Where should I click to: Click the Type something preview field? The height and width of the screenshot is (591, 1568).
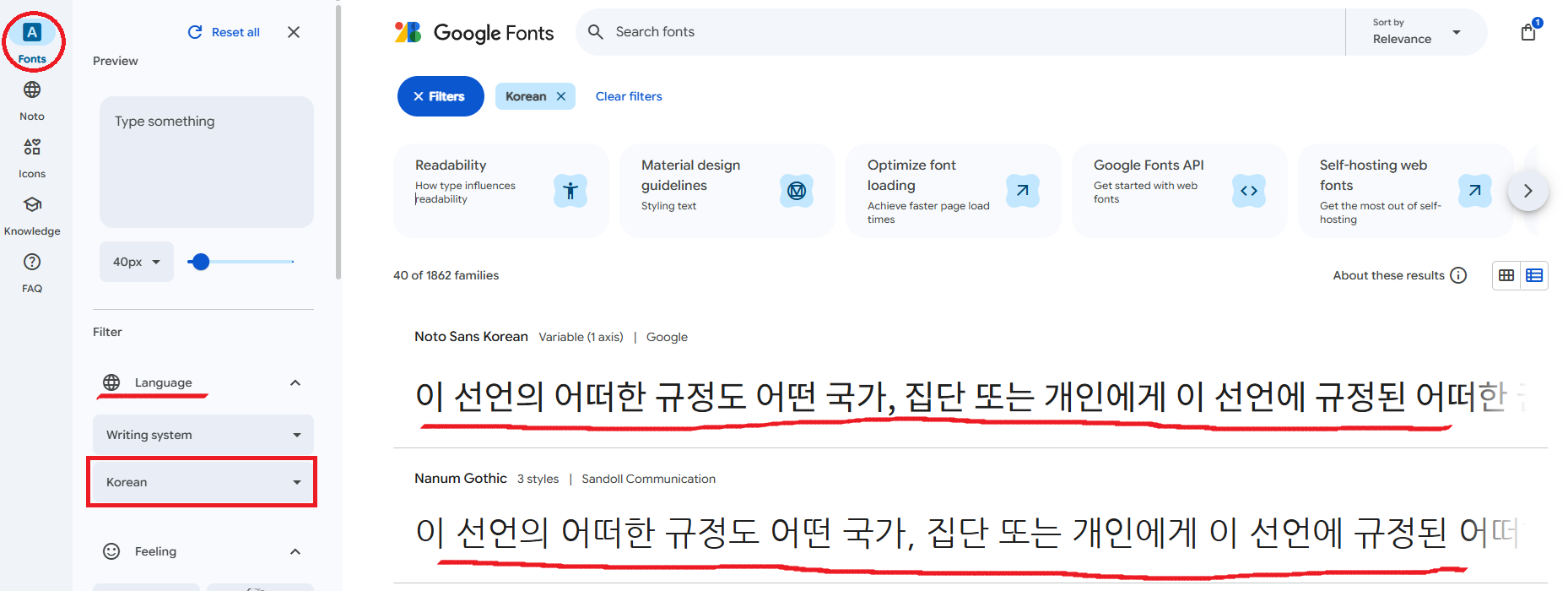point(207,162)
